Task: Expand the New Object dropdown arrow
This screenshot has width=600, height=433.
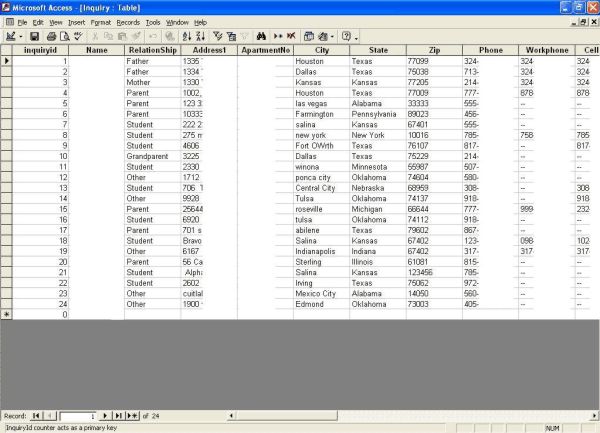Action: tap(332, 37)
